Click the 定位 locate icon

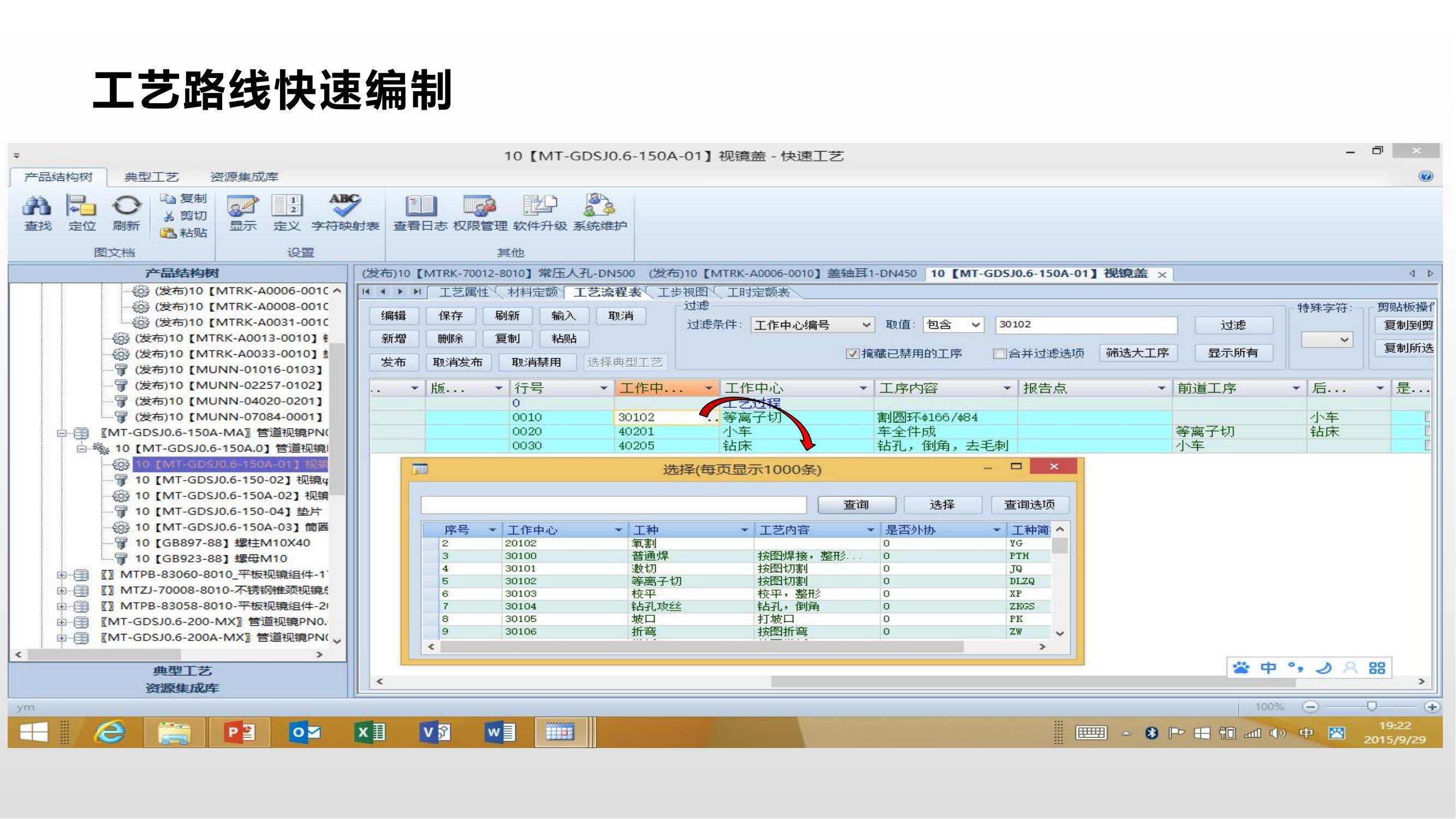tap(81, 207)
